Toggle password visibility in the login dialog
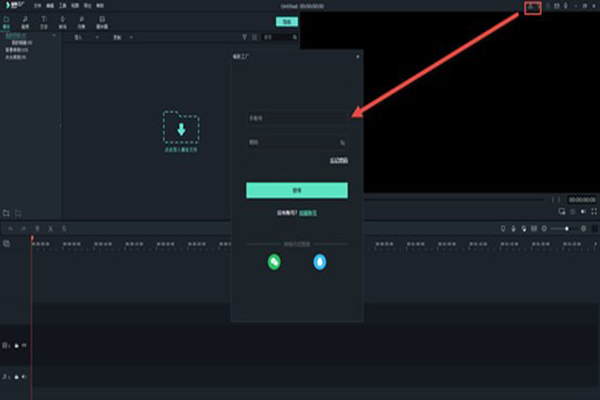Viewport: 600px width, 400px height. click(342, 142)
